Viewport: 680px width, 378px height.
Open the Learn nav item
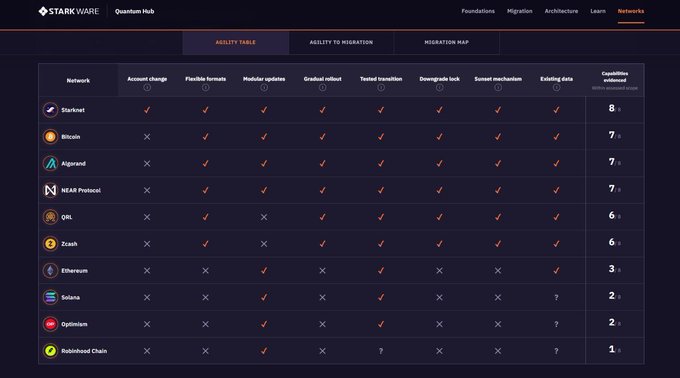click(x=598, y=11)
